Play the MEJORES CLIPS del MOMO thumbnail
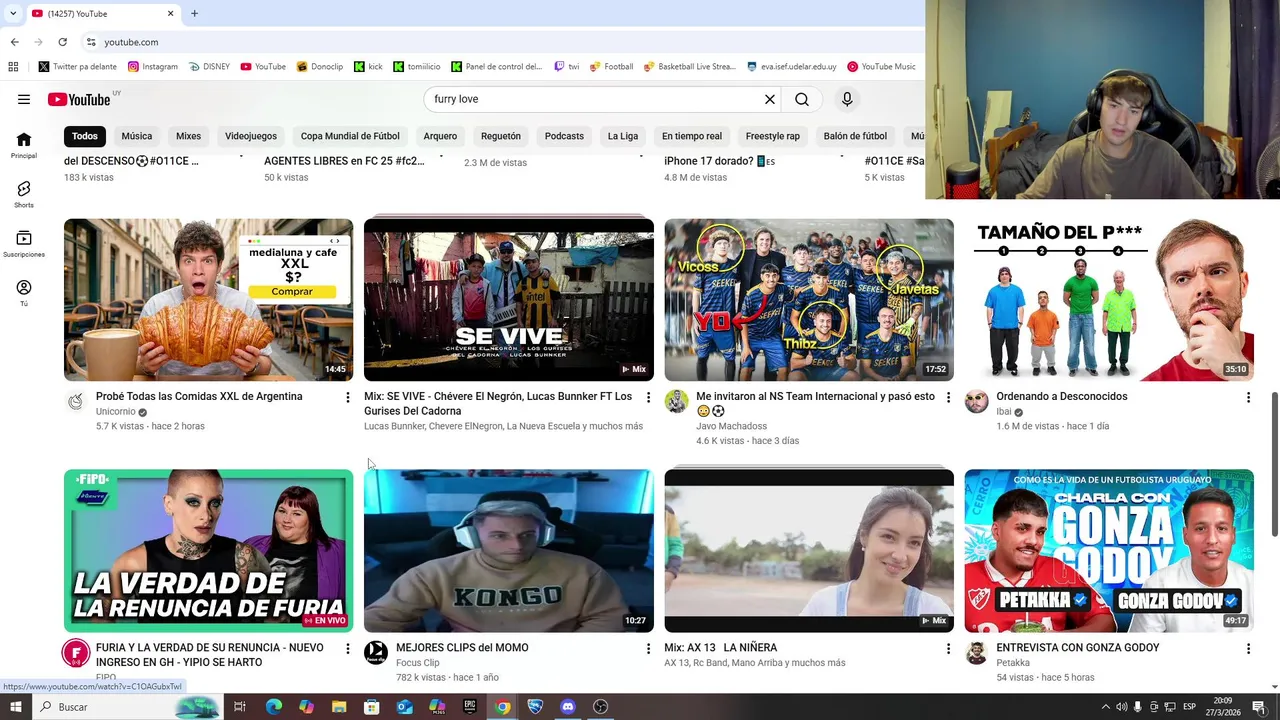Screen dimensions: 1280x720 click(x=509, y=551)
